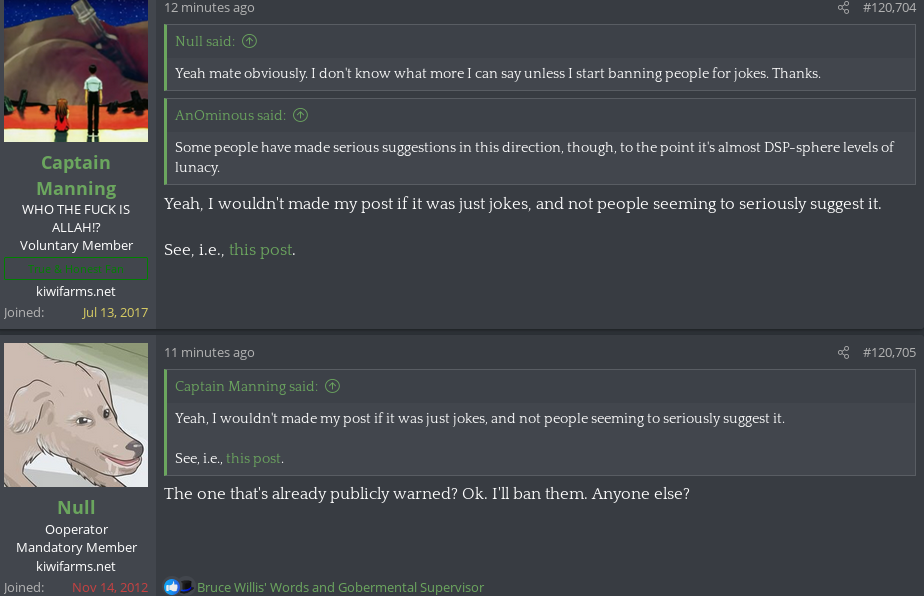
Task: Click the True & Honest Fan badge
Action: point(76,269)
